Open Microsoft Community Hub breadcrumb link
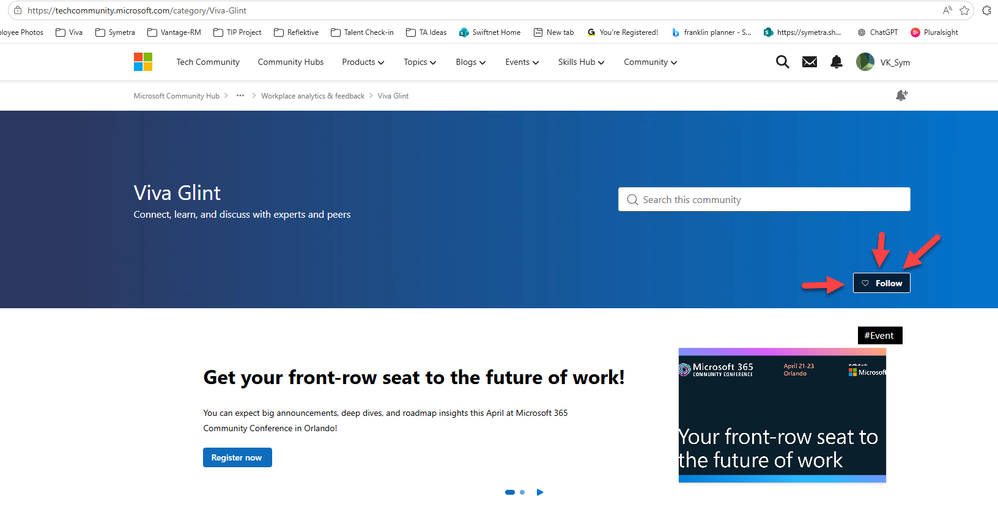 176,96
